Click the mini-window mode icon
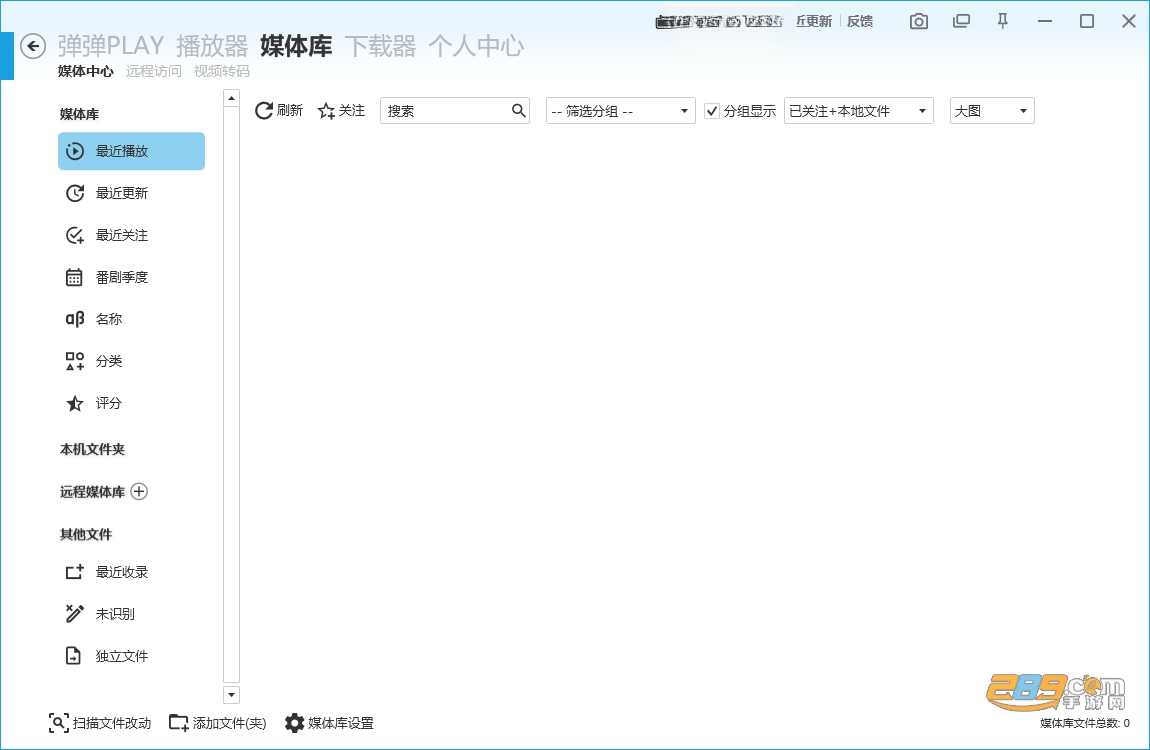This screenshot has height=750, width=1150. 961,21
